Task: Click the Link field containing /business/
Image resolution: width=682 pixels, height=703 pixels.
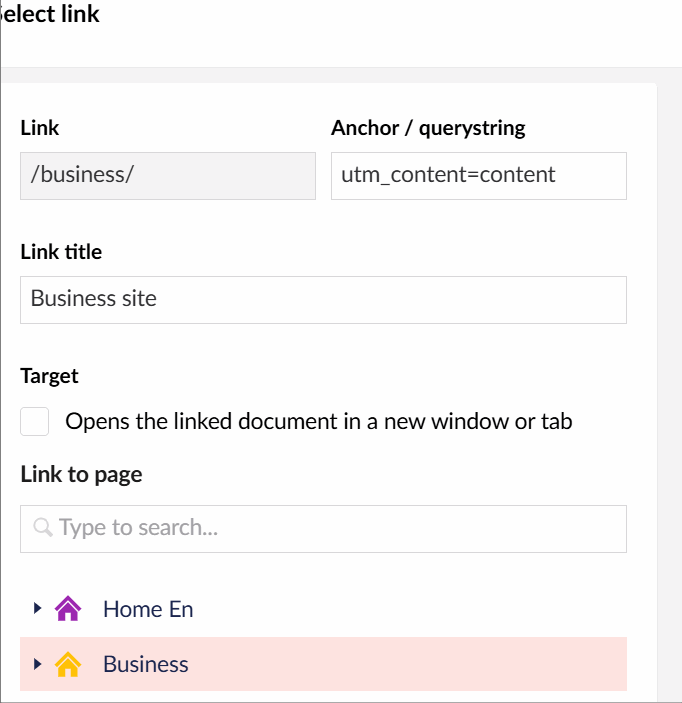Action: [x=168, y=175]
